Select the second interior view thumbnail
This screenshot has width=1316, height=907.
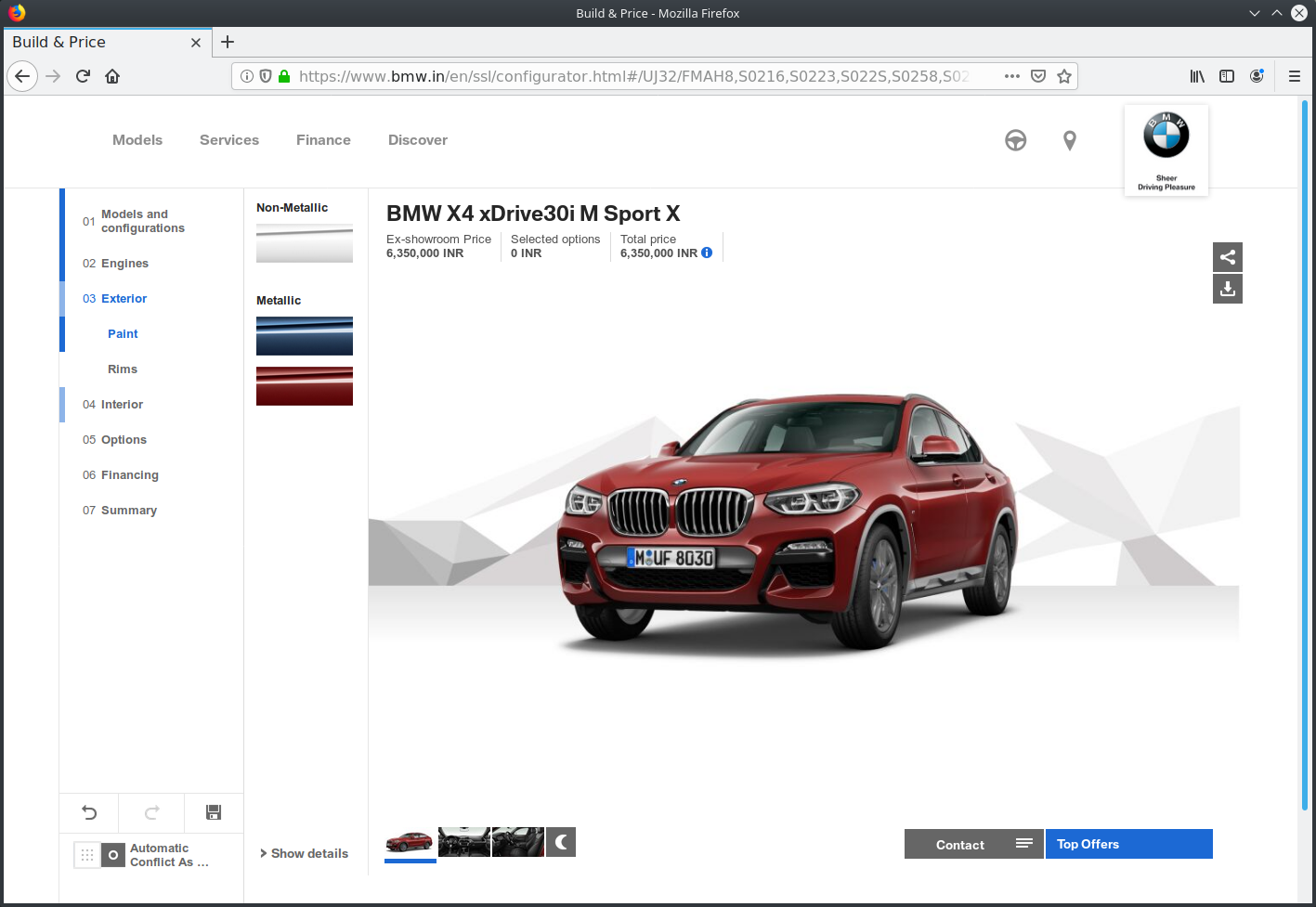coord(518,842)
